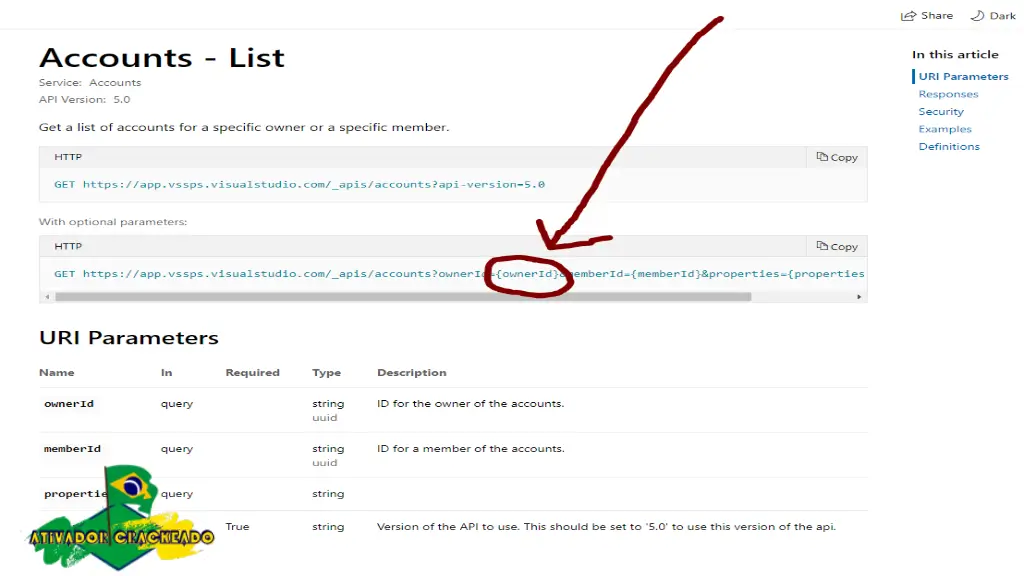This screenshot has width=1024, height=576.
Task: Click the scroll-left arrow of code block
Action: coord(47,297)
